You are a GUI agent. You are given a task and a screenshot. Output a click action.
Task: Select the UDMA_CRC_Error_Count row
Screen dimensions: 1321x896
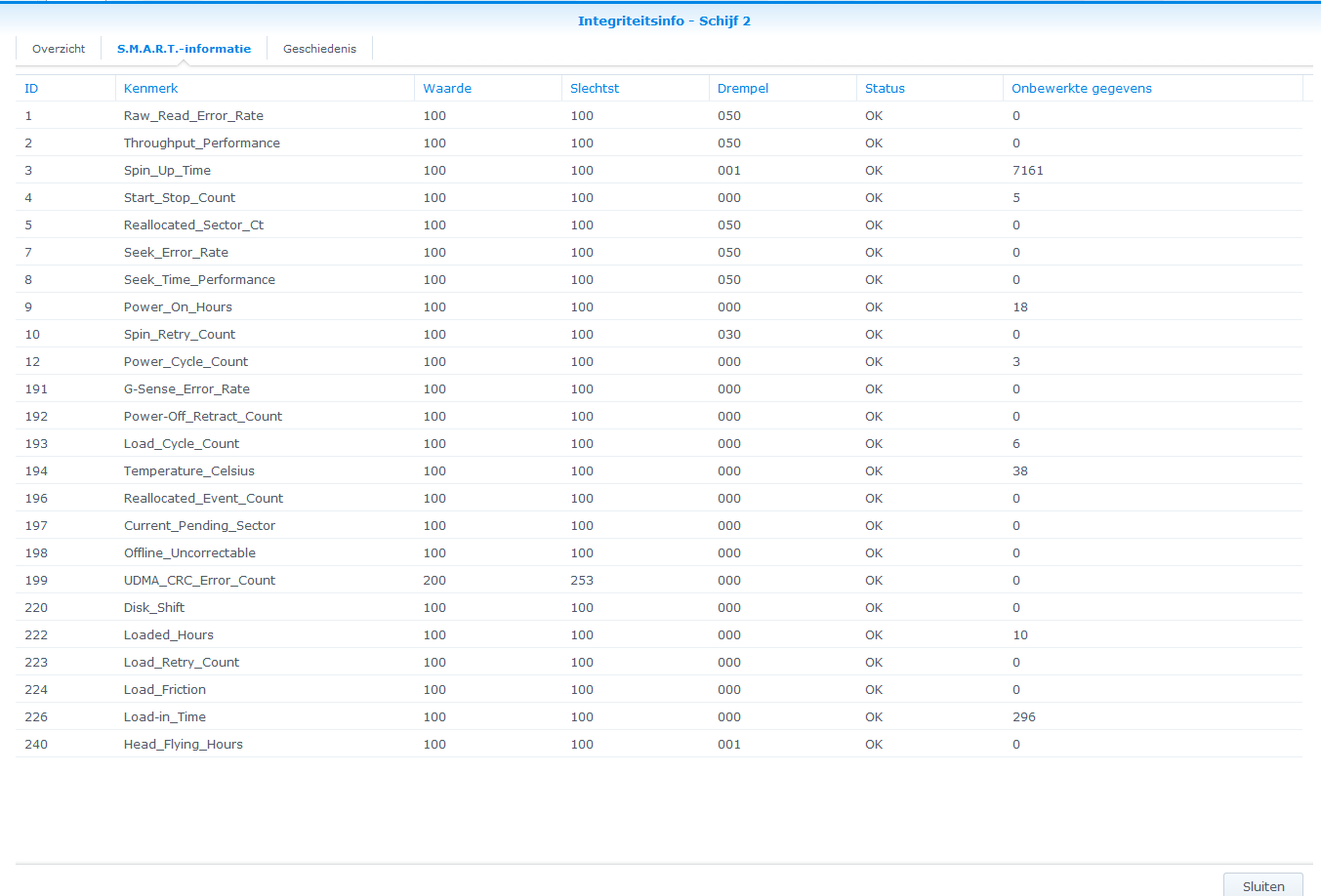click(x=199, y=581)
